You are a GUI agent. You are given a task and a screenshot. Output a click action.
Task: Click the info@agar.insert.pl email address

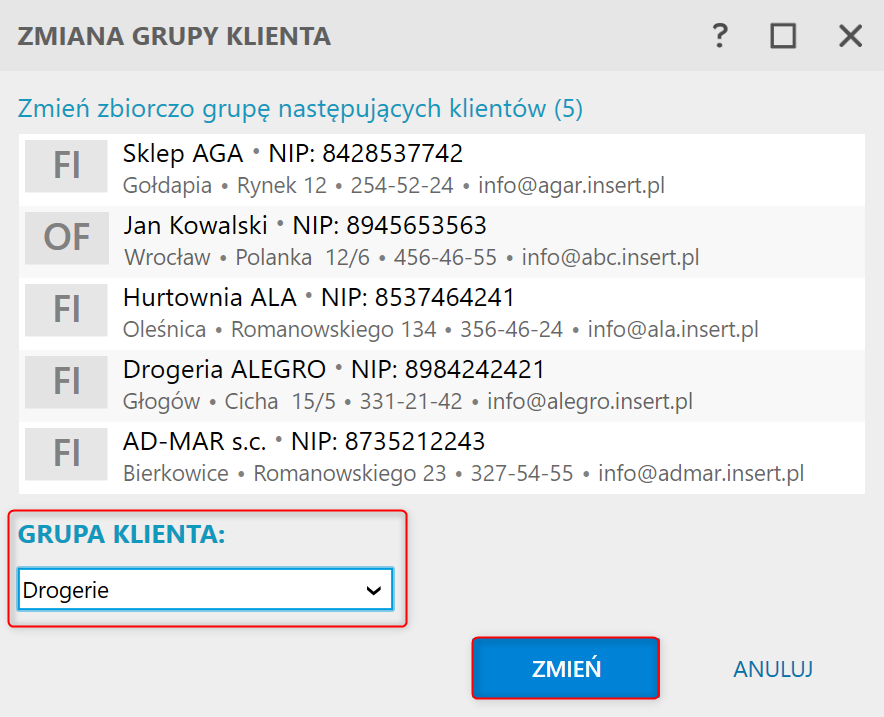(571, 185)
